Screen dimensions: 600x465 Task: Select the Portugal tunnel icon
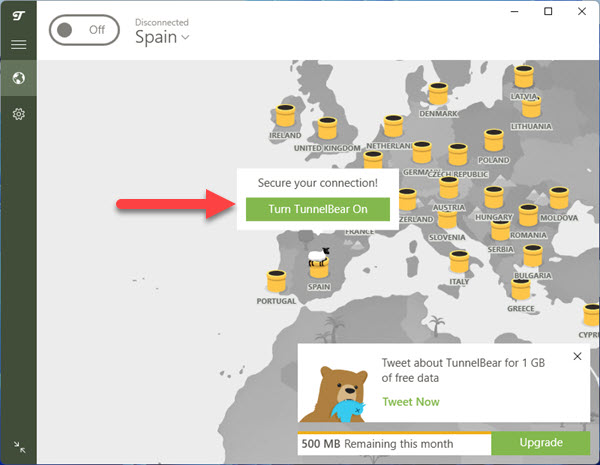tap(276, 281)
